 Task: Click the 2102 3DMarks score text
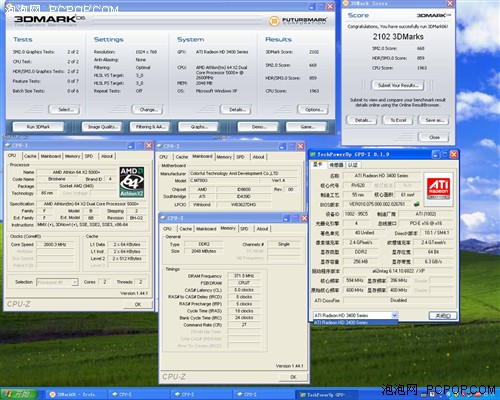pyautogui.click(x=398, y=37)
